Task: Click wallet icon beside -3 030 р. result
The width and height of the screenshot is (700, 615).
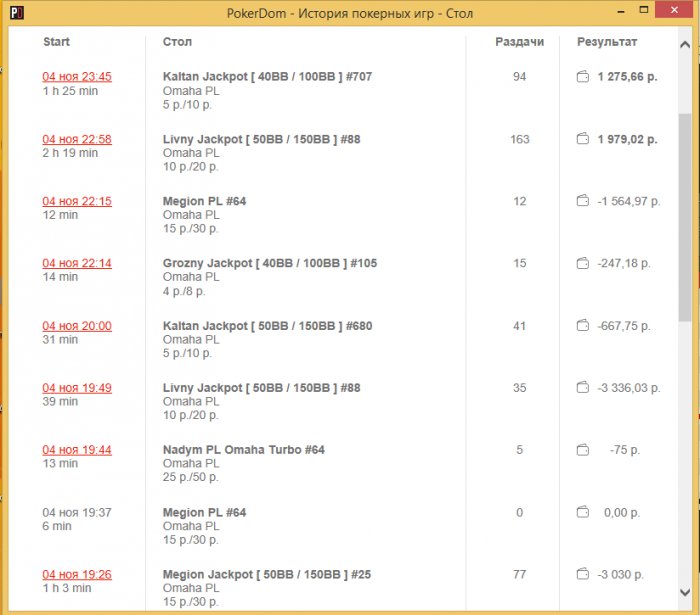Action: click(x=583, y=574)
